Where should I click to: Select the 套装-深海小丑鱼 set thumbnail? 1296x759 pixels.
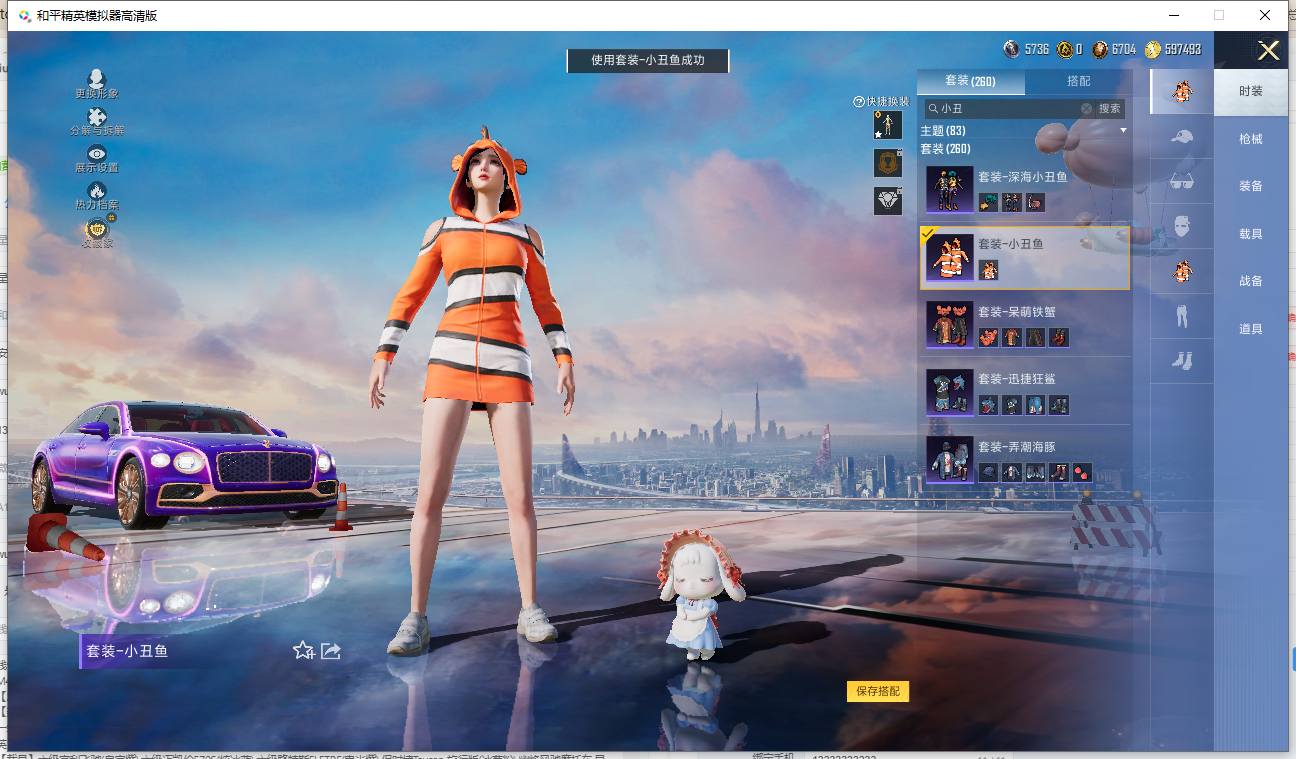pos(949,190)
